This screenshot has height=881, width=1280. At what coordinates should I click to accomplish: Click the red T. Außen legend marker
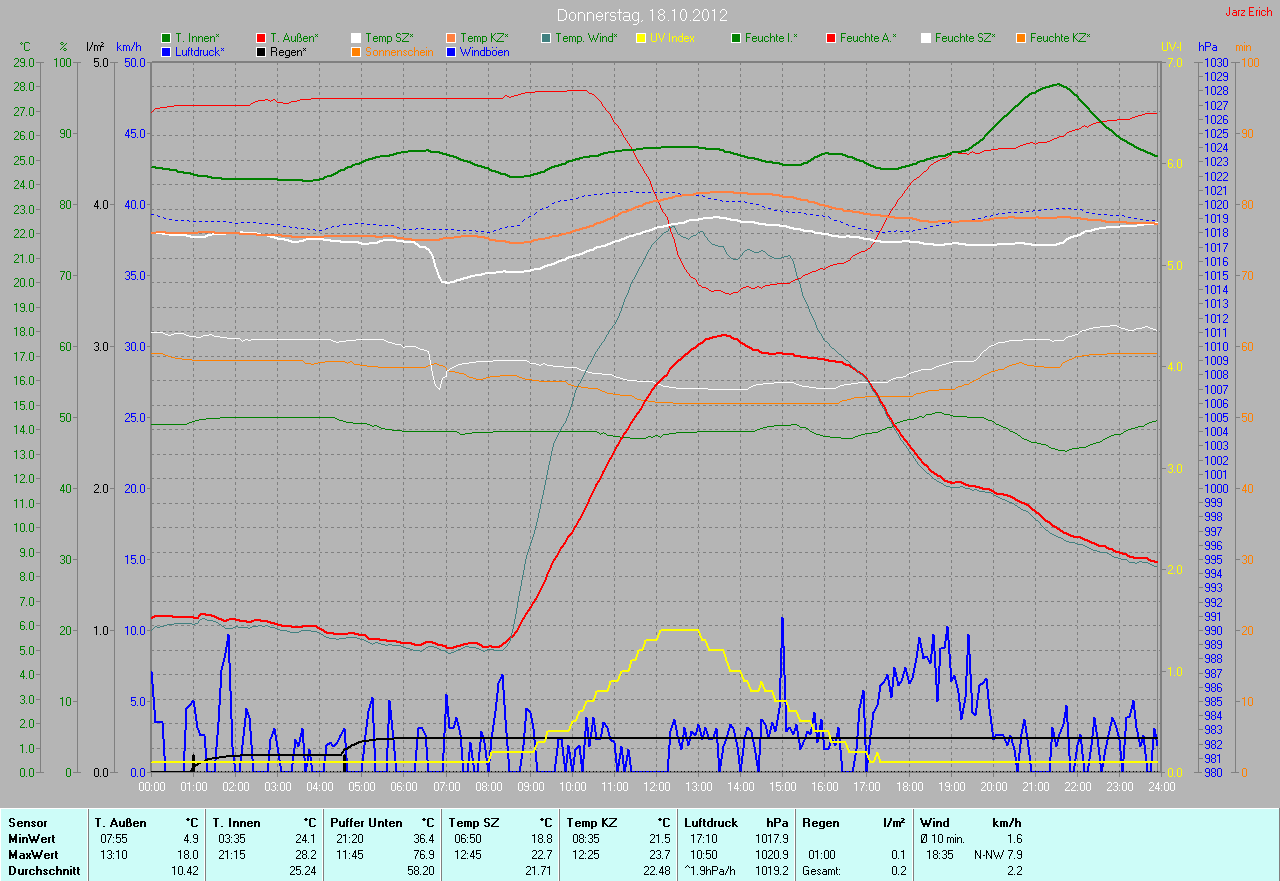point(261,38)
